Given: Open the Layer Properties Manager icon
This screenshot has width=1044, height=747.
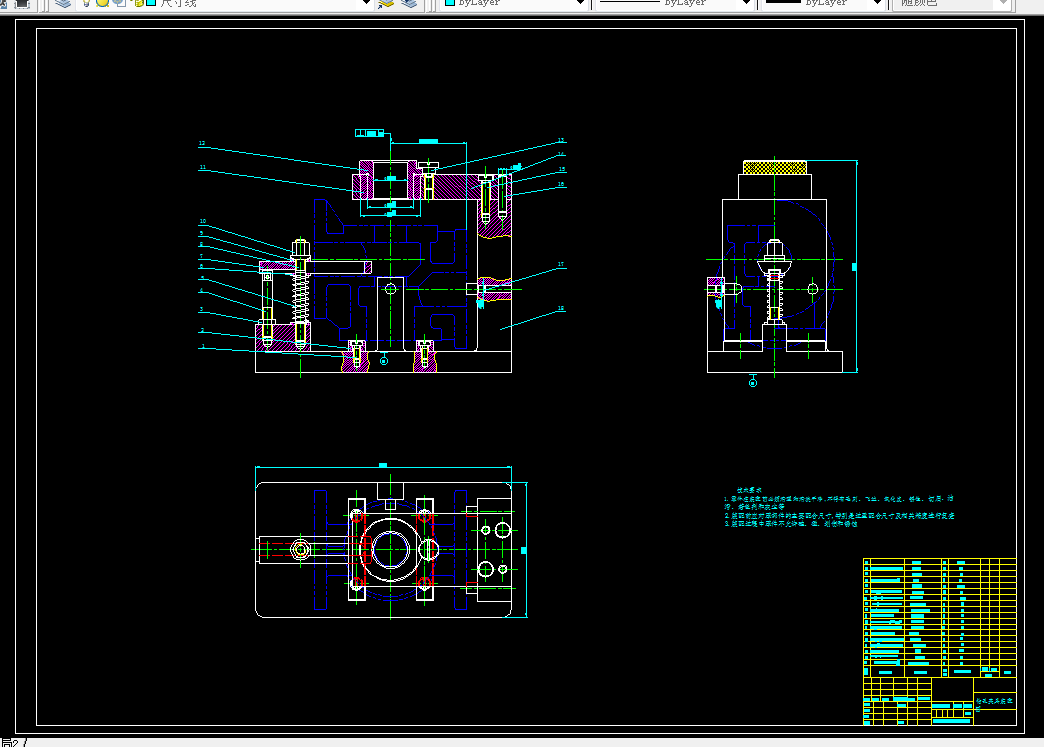Looking at the screenshot, I should click(x=63, y=3).
